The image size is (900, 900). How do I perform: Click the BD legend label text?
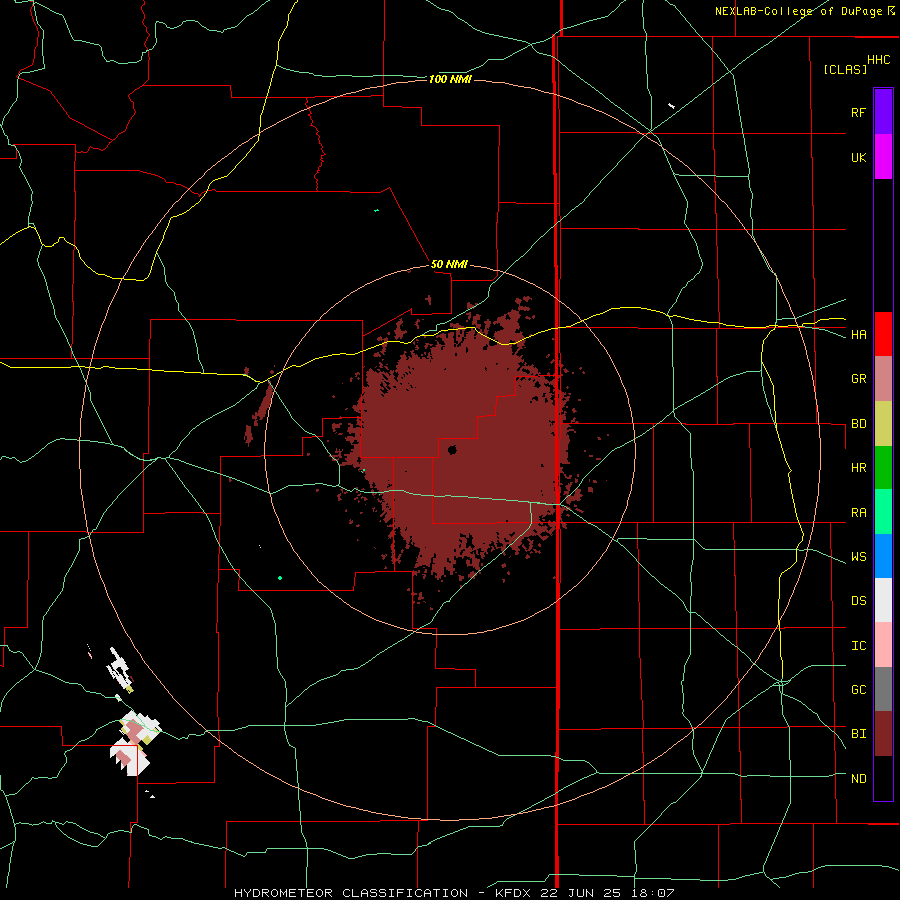pyautogui.click(x=858, y=424)
